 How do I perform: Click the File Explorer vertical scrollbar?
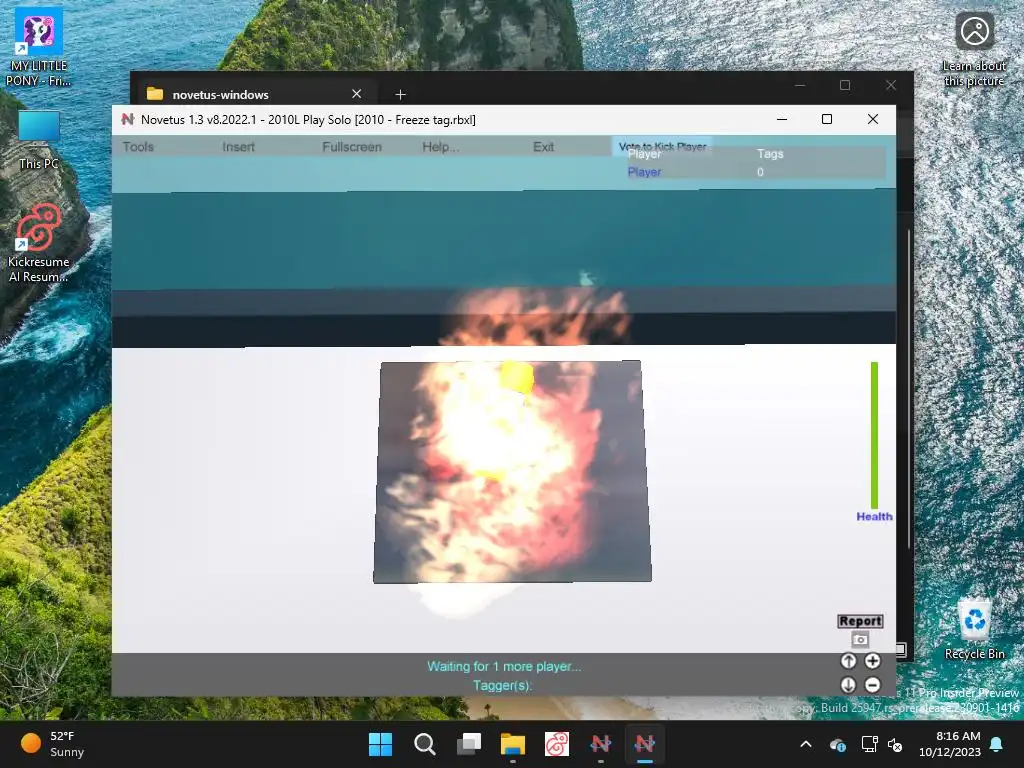point(908,389)
